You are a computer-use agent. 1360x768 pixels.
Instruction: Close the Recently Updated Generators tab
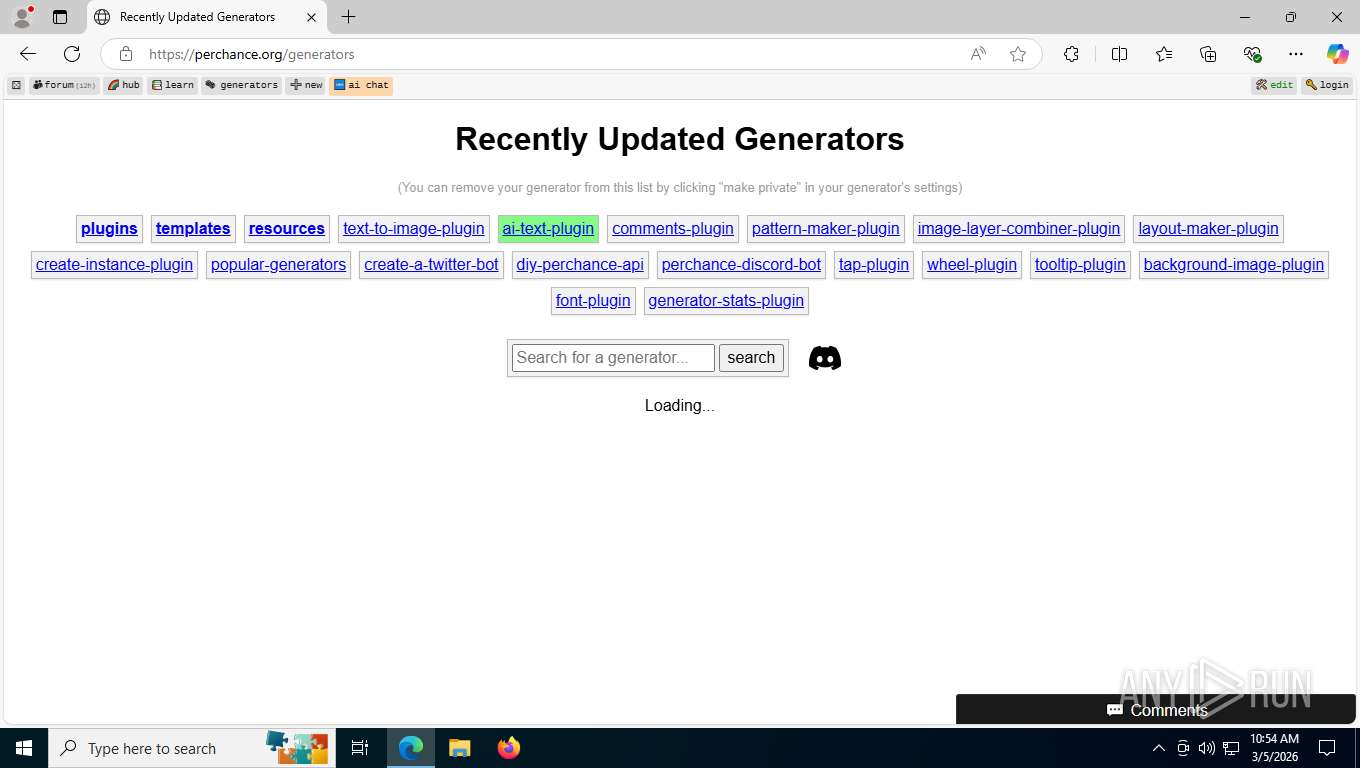[312, 17]
